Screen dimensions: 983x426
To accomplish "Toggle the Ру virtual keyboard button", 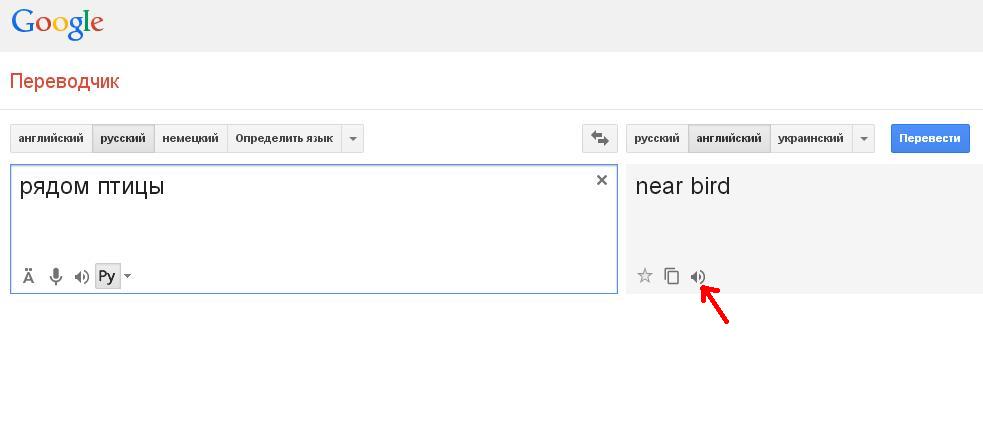I will [x=107, y=276].
